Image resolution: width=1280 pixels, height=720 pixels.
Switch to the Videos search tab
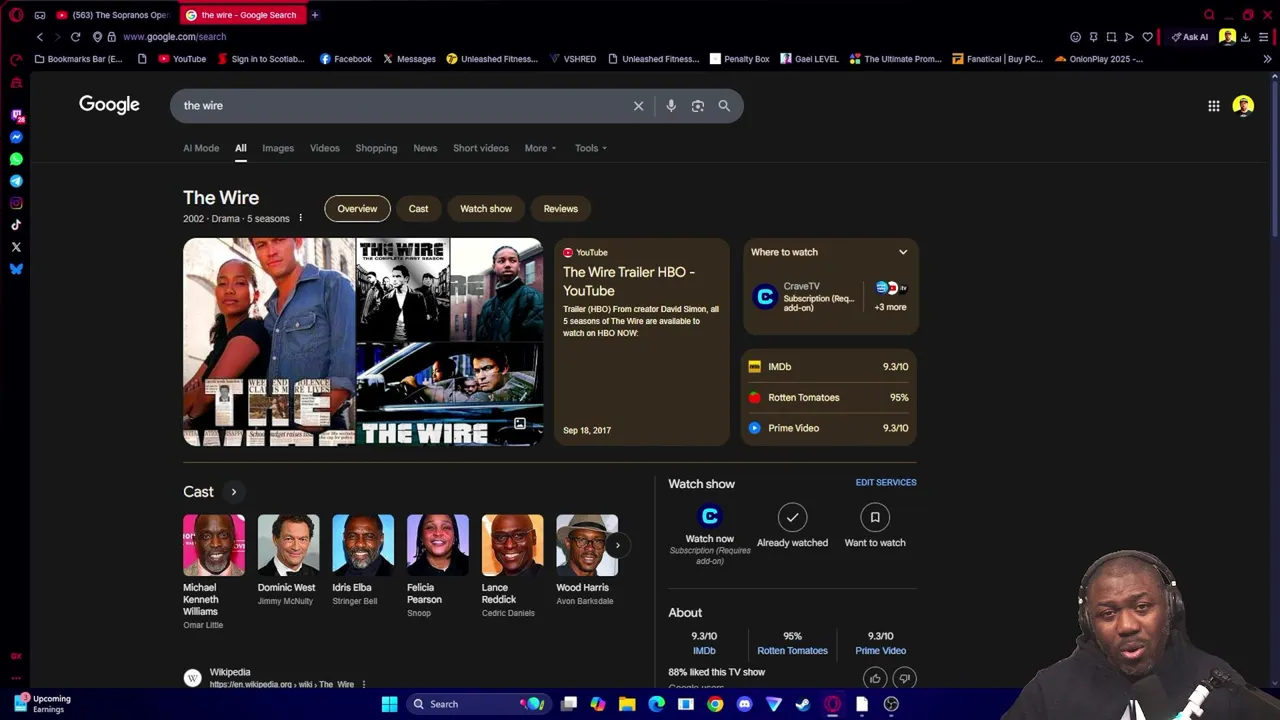pos(324,148)
